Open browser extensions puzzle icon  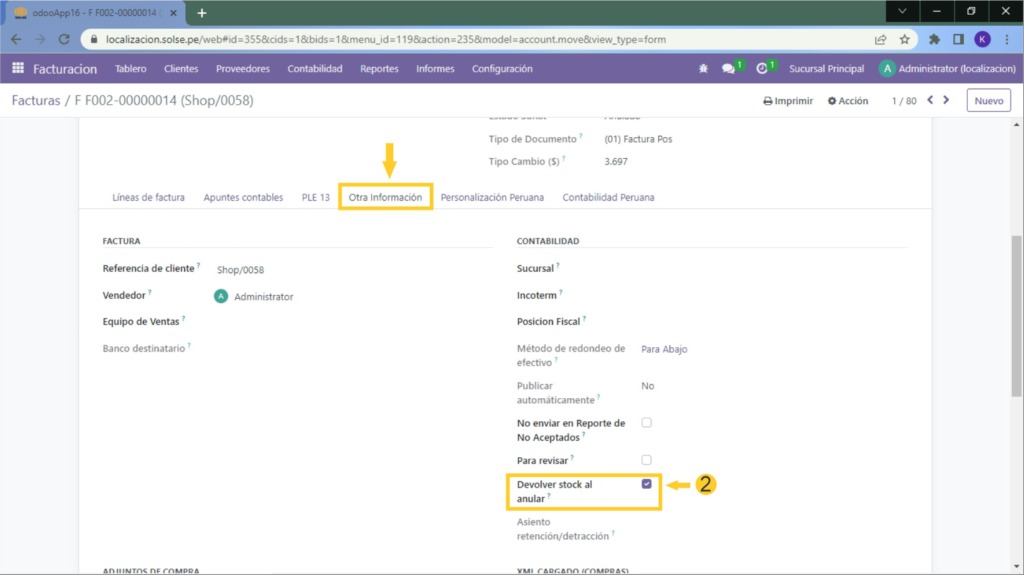(934, 40)
